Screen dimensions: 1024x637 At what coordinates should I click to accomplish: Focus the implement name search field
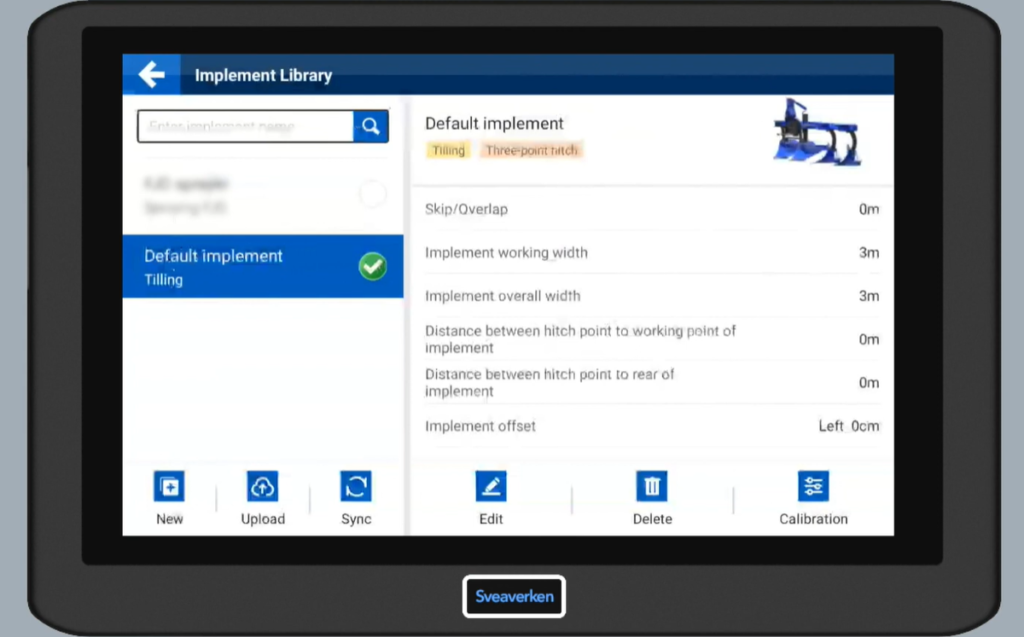pyautogui.click(x=245, y=127)
